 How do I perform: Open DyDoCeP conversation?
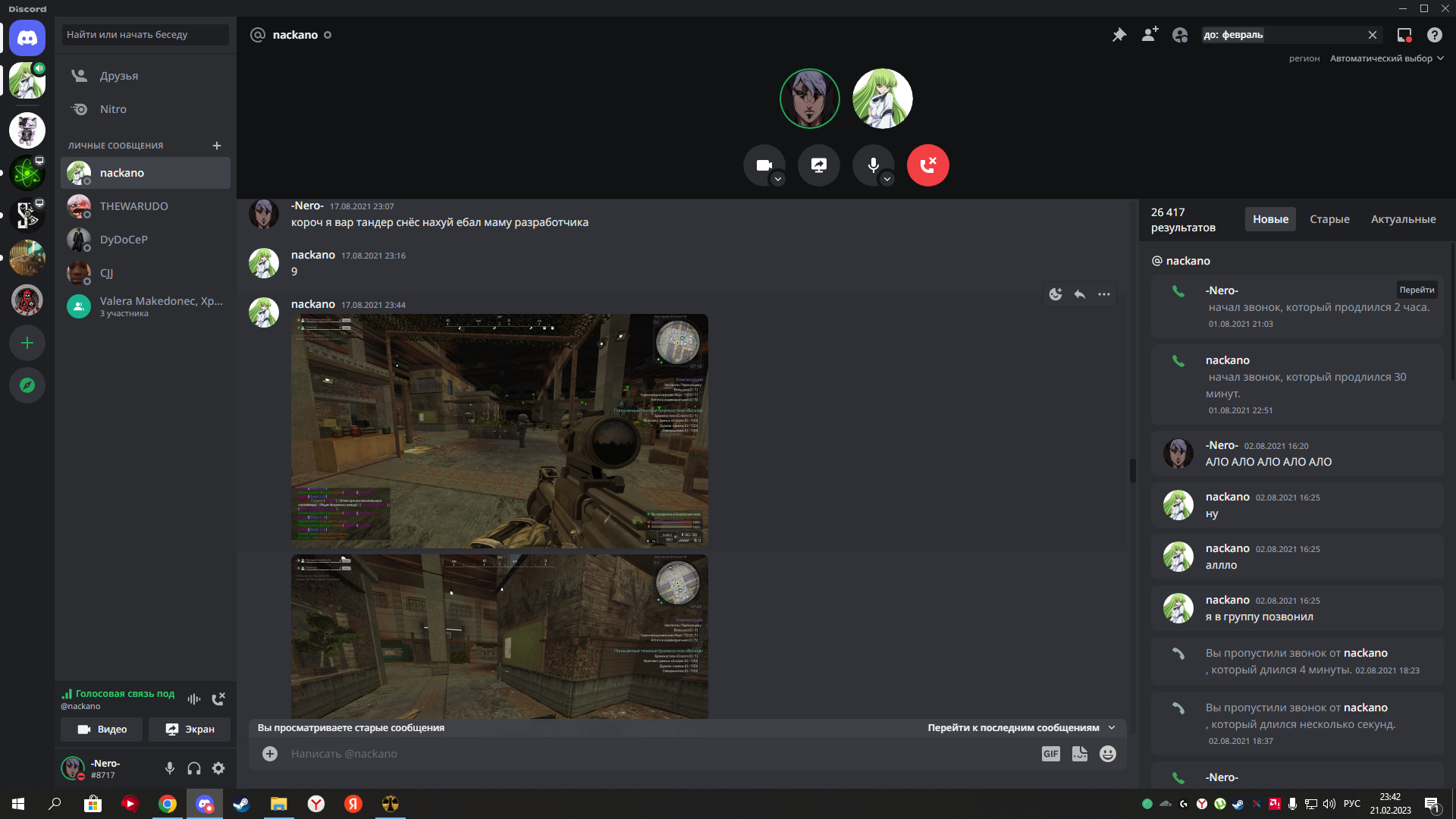coord(146,240)
